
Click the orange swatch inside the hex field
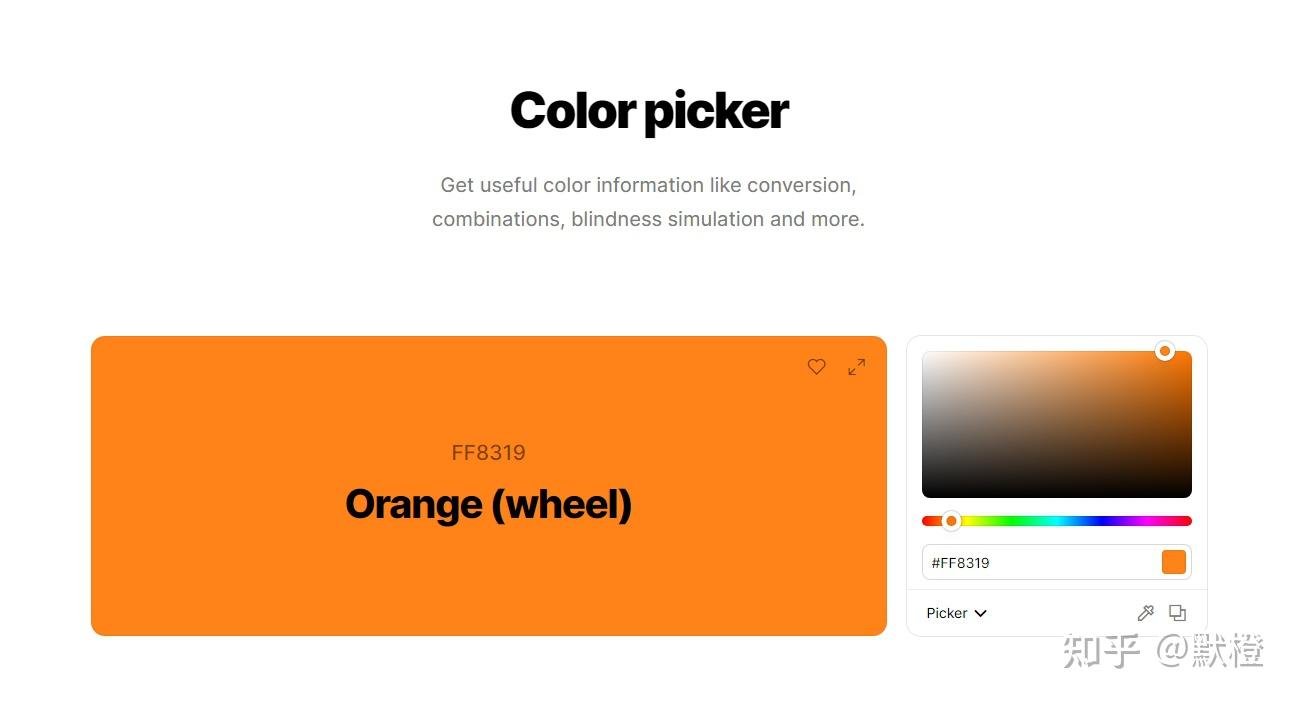pos(1174,562)
